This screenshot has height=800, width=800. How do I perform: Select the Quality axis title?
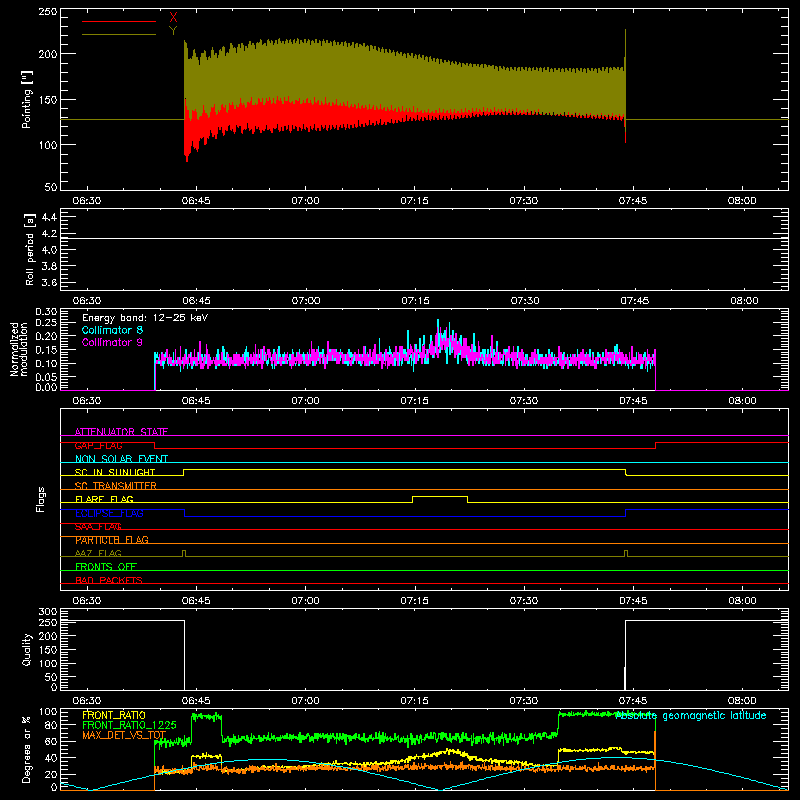point(27,649)
